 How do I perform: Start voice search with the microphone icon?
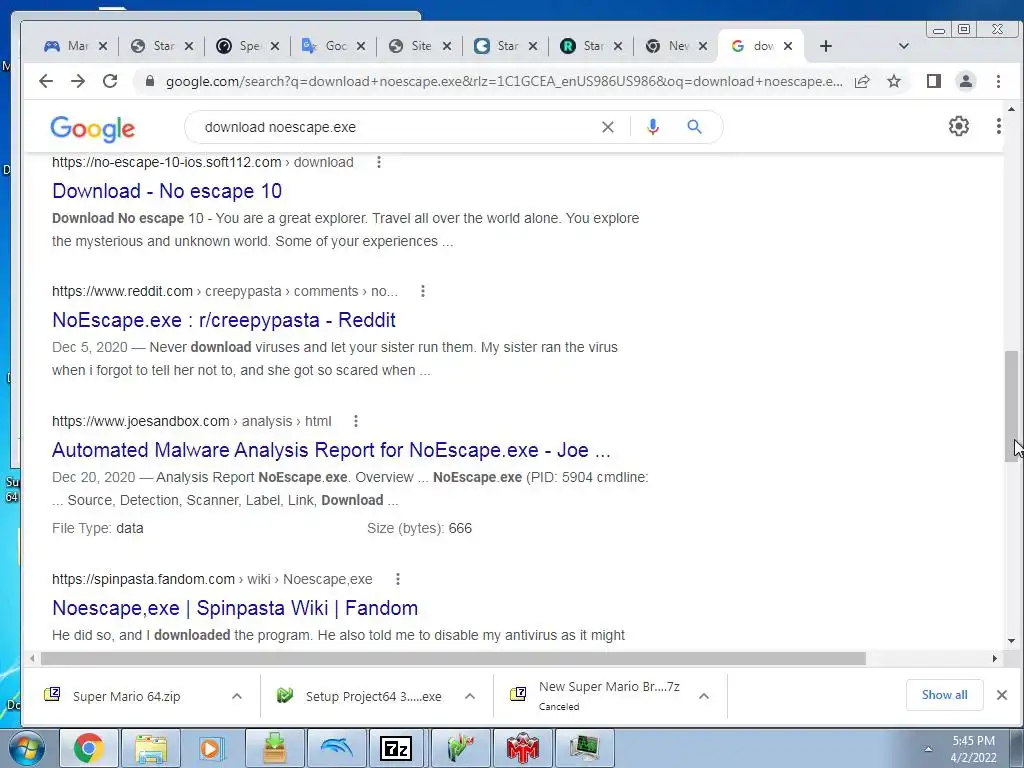(x=652, y=127)
